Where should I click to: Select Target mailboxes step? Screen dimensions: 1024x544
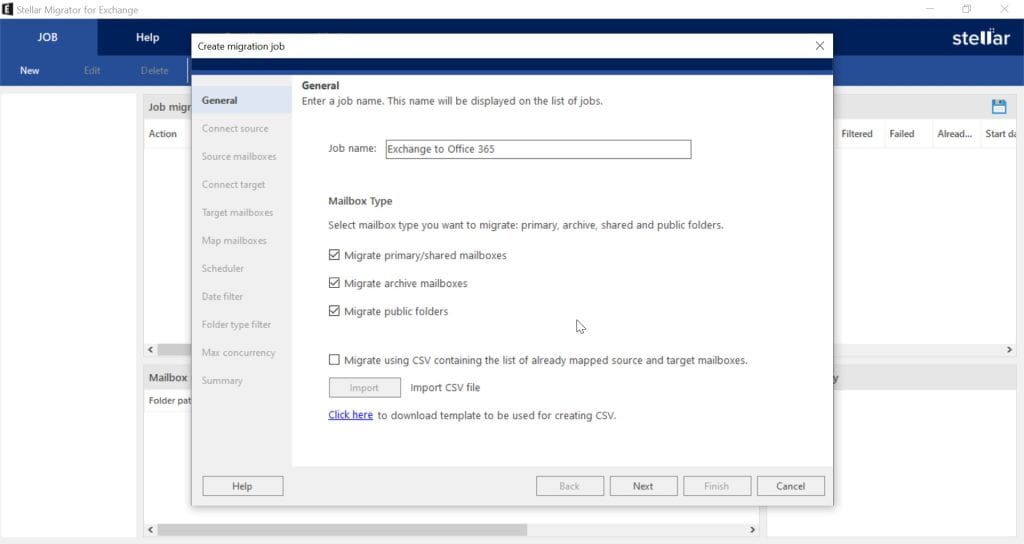[x=238, y=213]
